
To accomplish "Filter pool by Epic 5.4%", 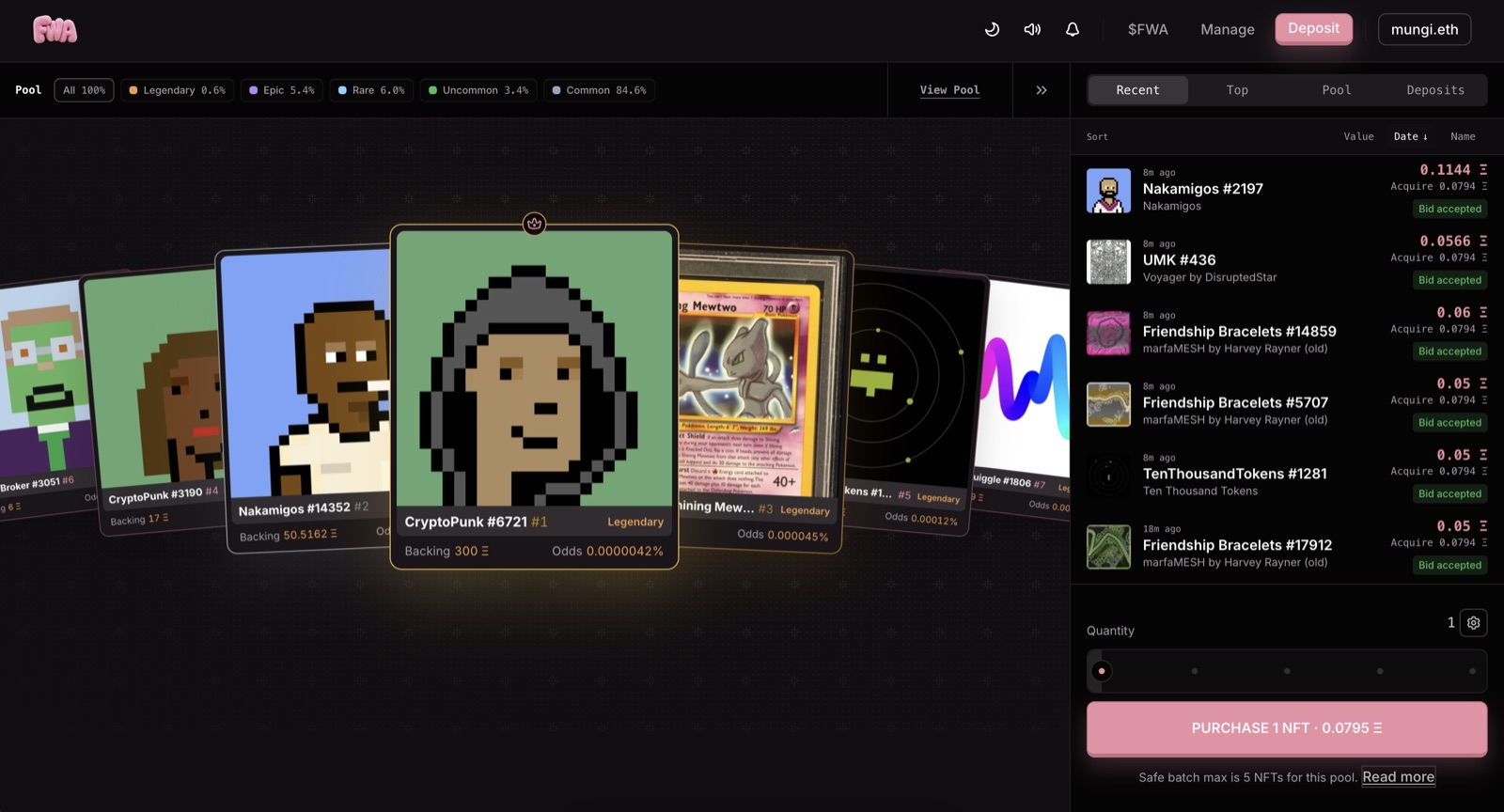I will click(282, 90).
